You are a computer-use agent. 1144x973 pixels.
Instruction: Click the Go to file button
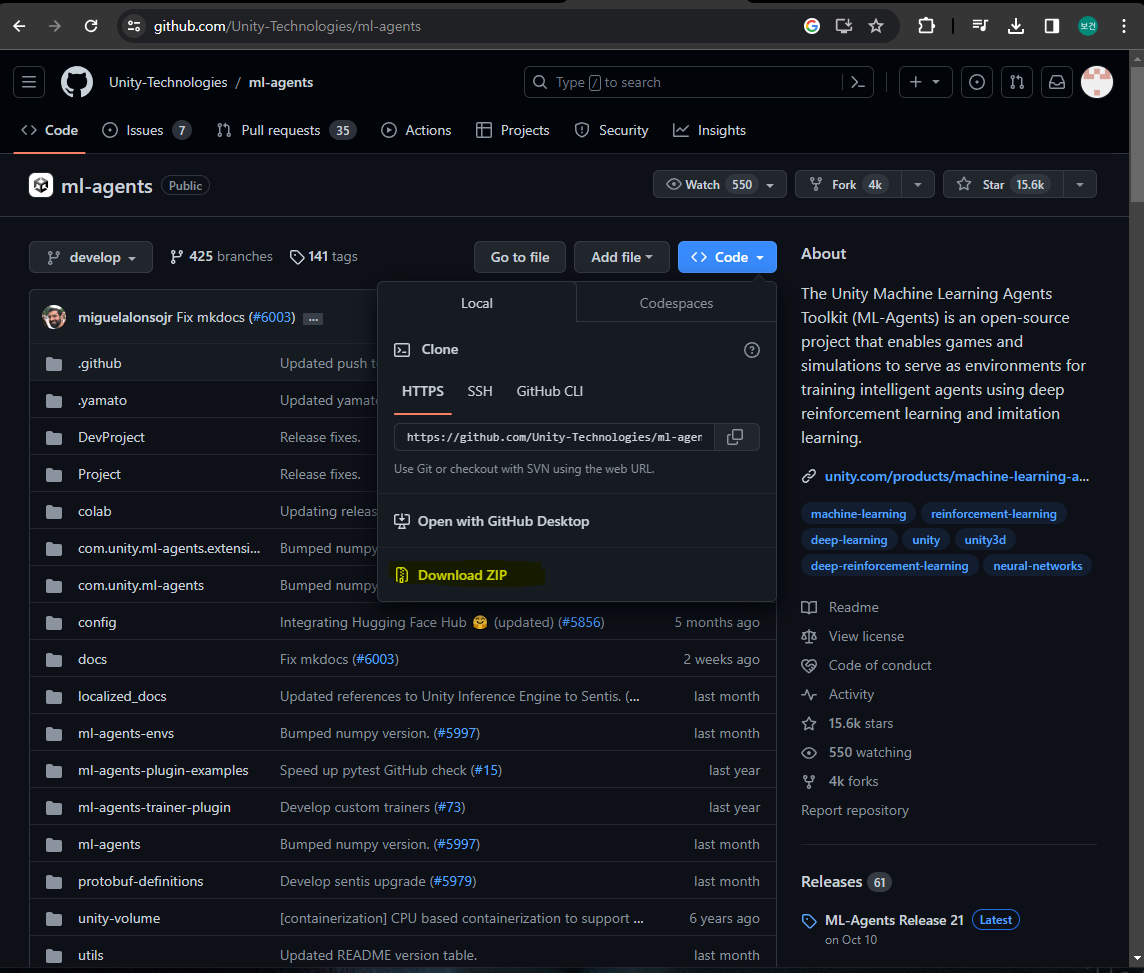pyautogui.click(x=519, y=257)
